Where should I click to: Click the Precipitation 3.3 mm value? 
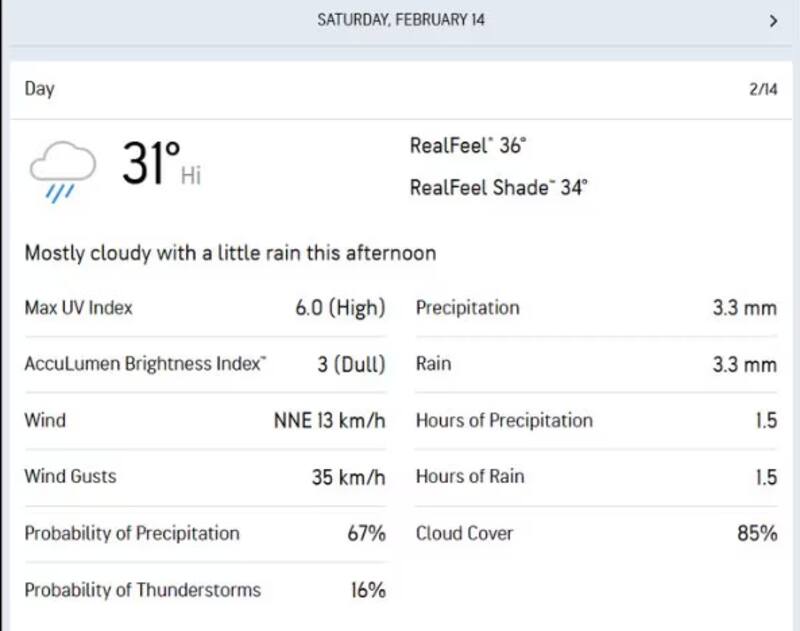point(744,308)
